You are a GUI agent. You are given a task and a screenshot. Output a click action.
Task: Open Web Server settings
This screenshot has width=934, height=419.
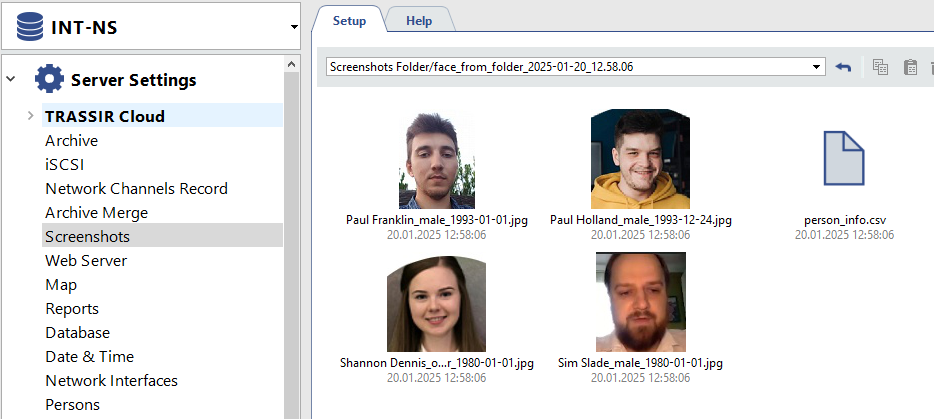coord(86,260)
